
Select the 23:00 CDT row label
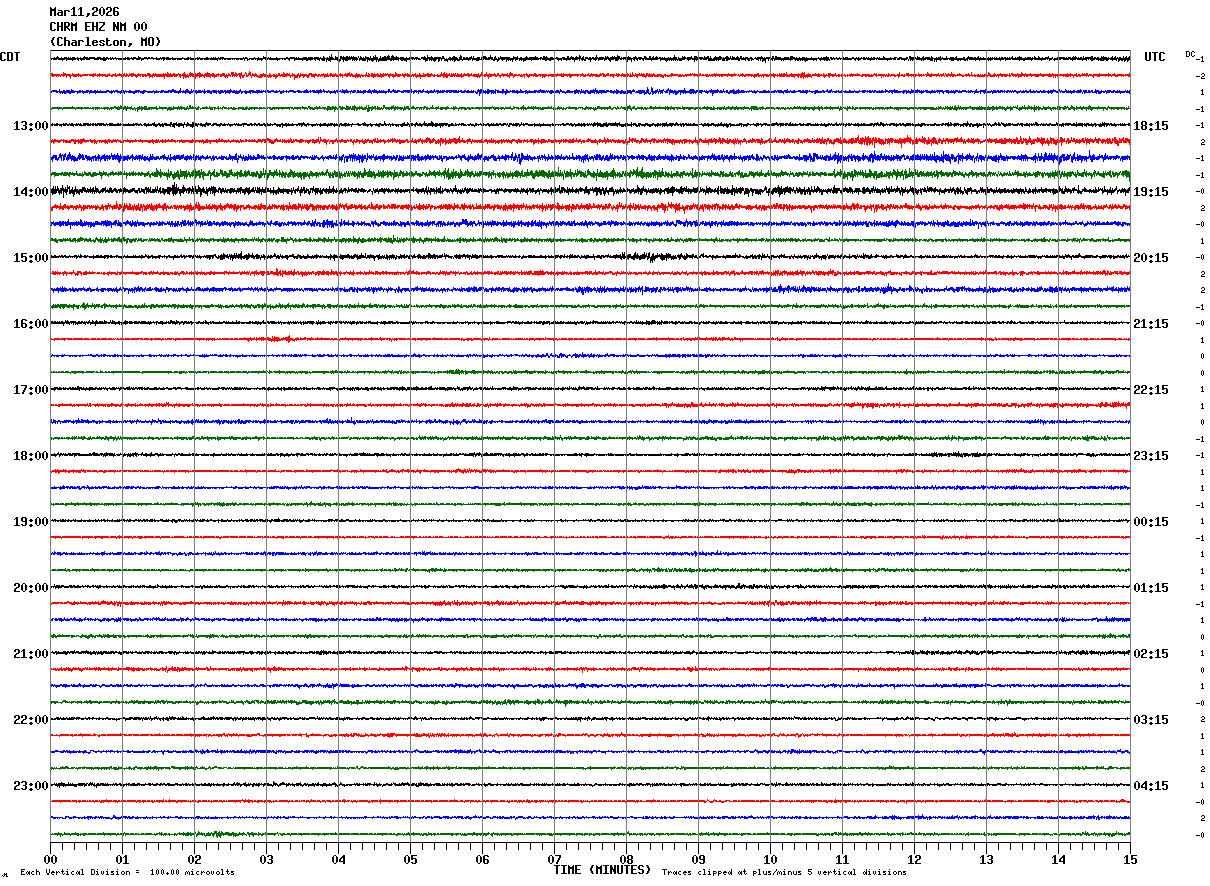pyautogui.click(x=30, y=785)
